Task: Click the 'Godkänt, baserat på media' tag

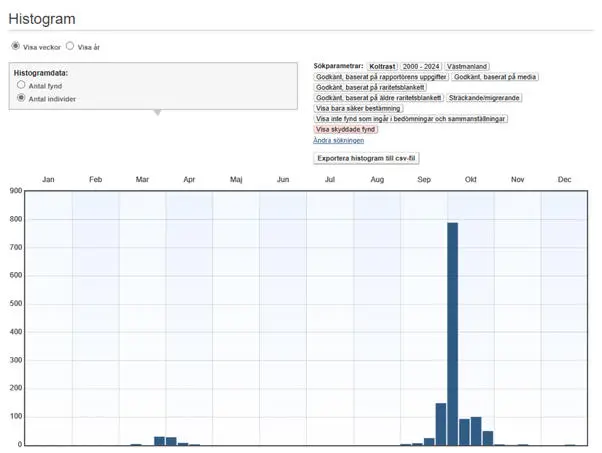Action: click(496, 77)
